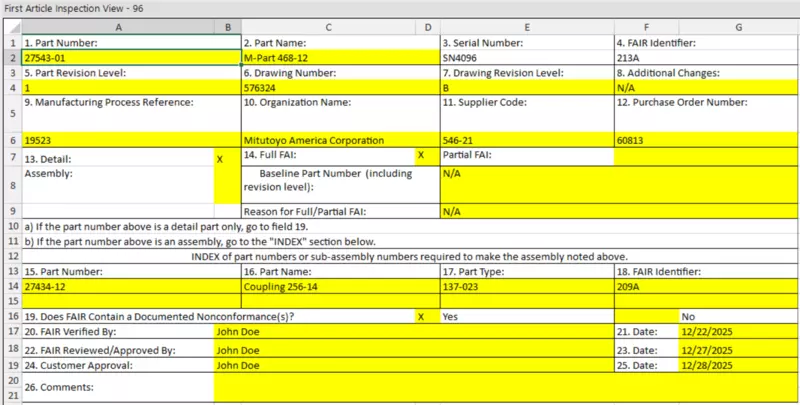Click the nonconformance No mark cell
800x405 pixels.
tap(646, 316)
